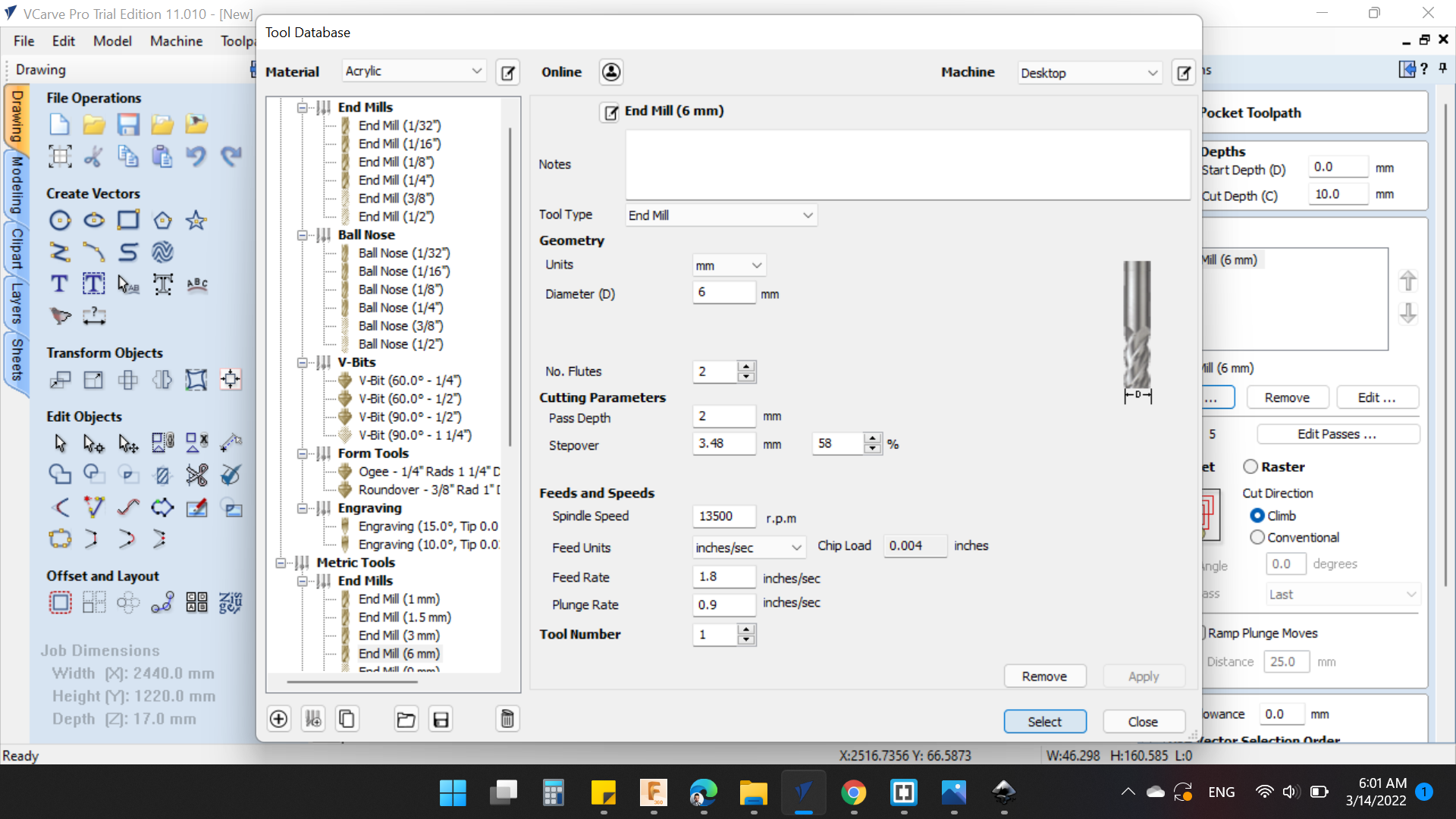The height and width of the screenshot is (819, 1456).
Task: Select the Draw Star tool
Action: 196,221
